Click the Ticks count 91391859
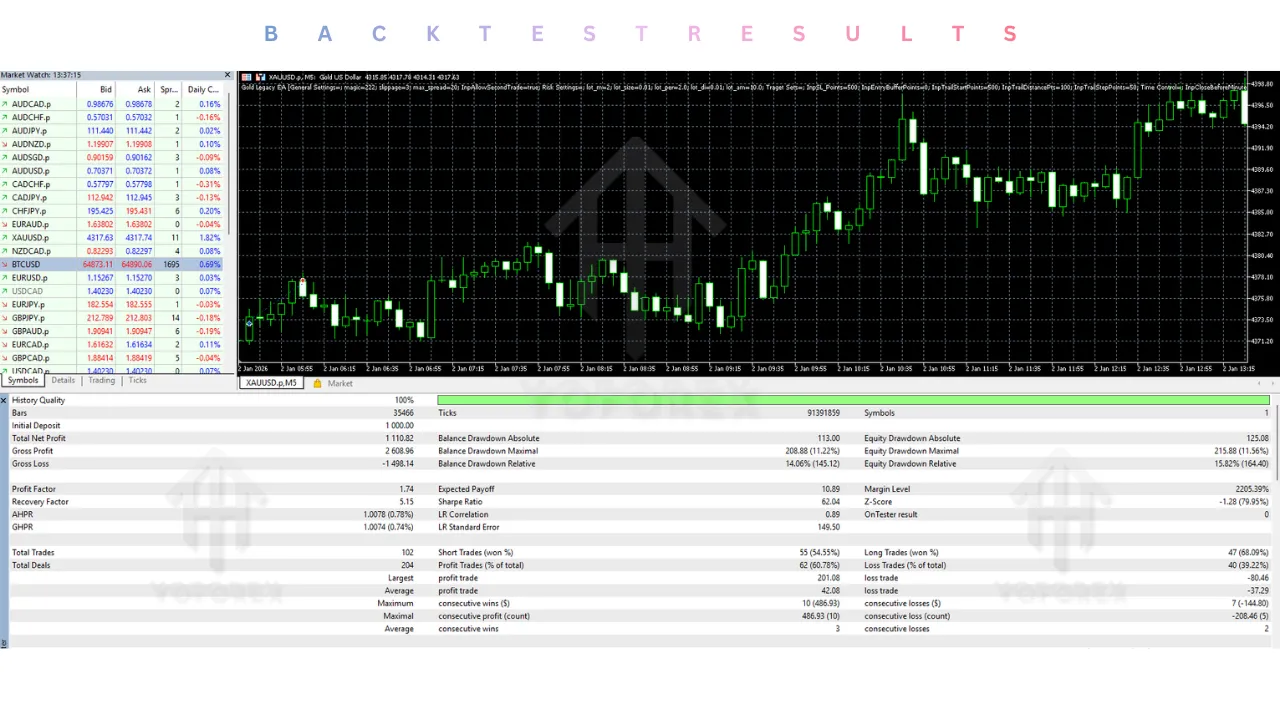 coord(823,413)
